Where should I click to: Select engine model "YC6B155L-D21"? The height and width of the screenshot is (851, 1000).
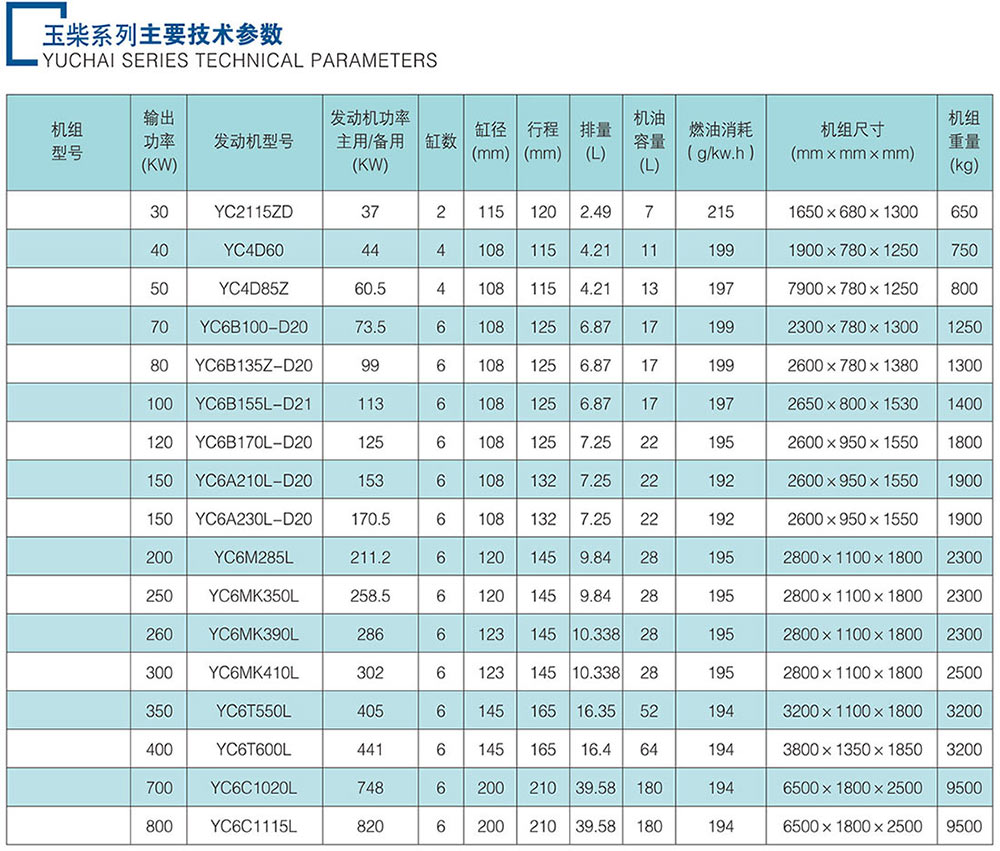(254, 404)
